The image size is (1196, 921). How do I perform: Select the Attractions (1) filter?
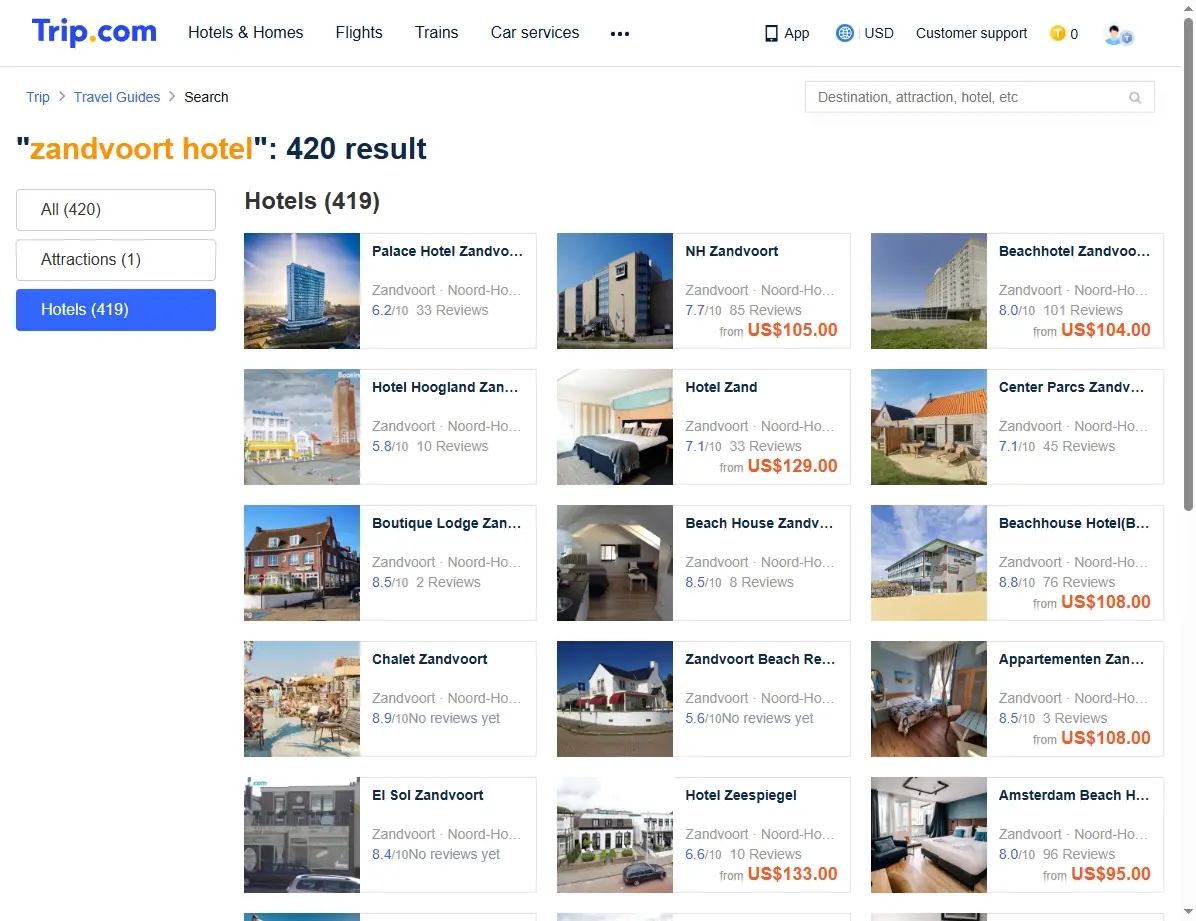tap(116, 260)
